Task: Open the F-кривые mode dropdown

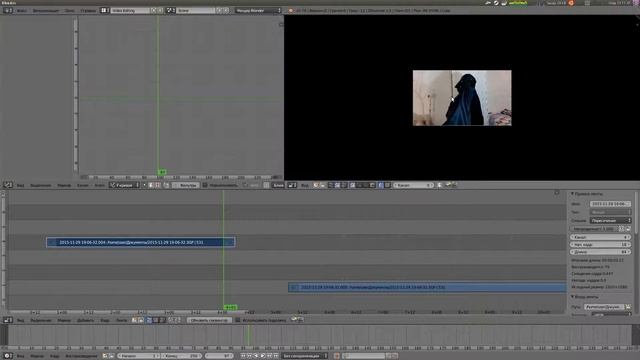Action: pyautogui.click(x=124, y=185)
